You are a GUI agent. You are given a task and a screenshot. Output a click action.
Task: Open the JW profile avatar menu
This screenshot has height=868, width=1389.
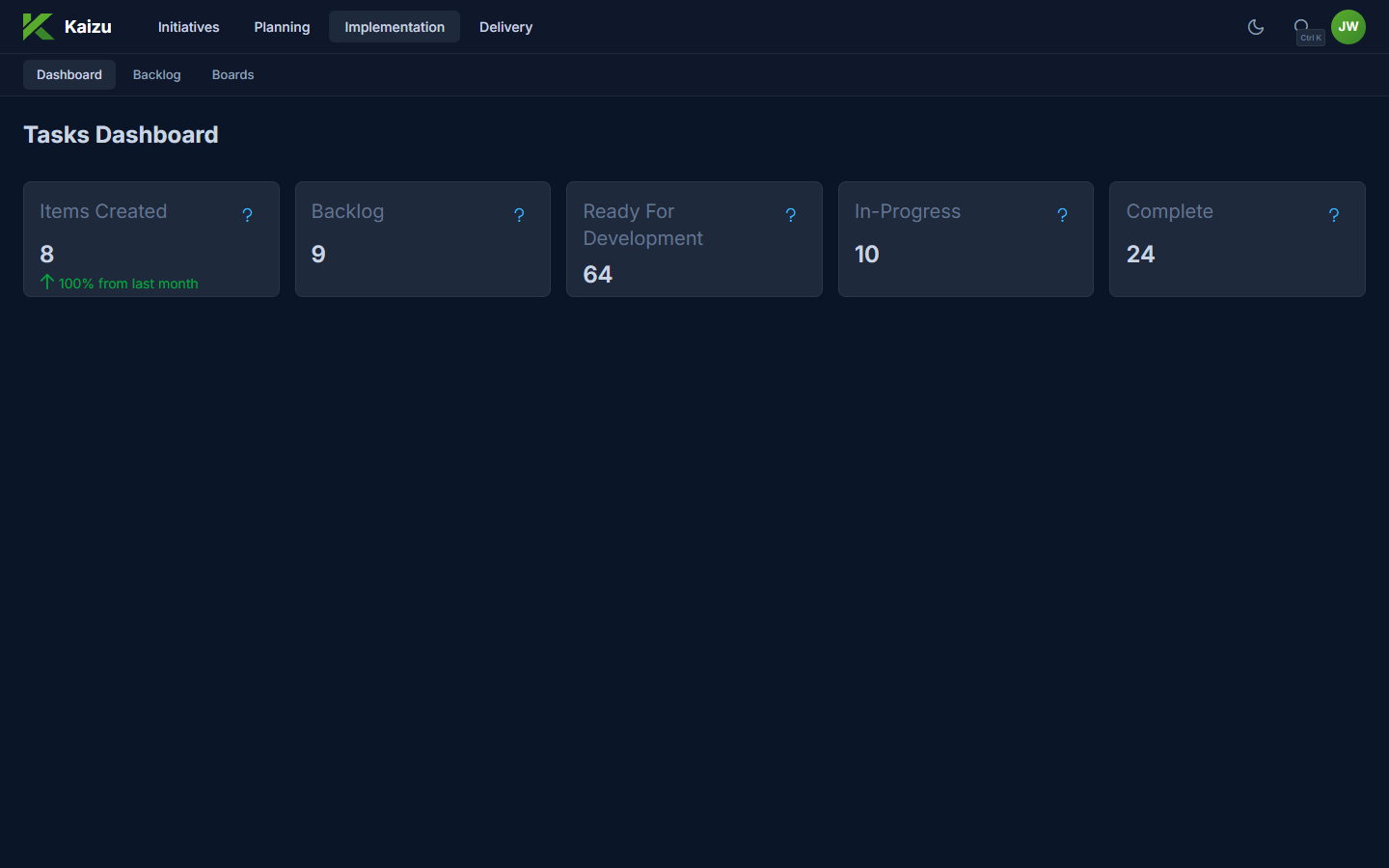coord(1348,26)
